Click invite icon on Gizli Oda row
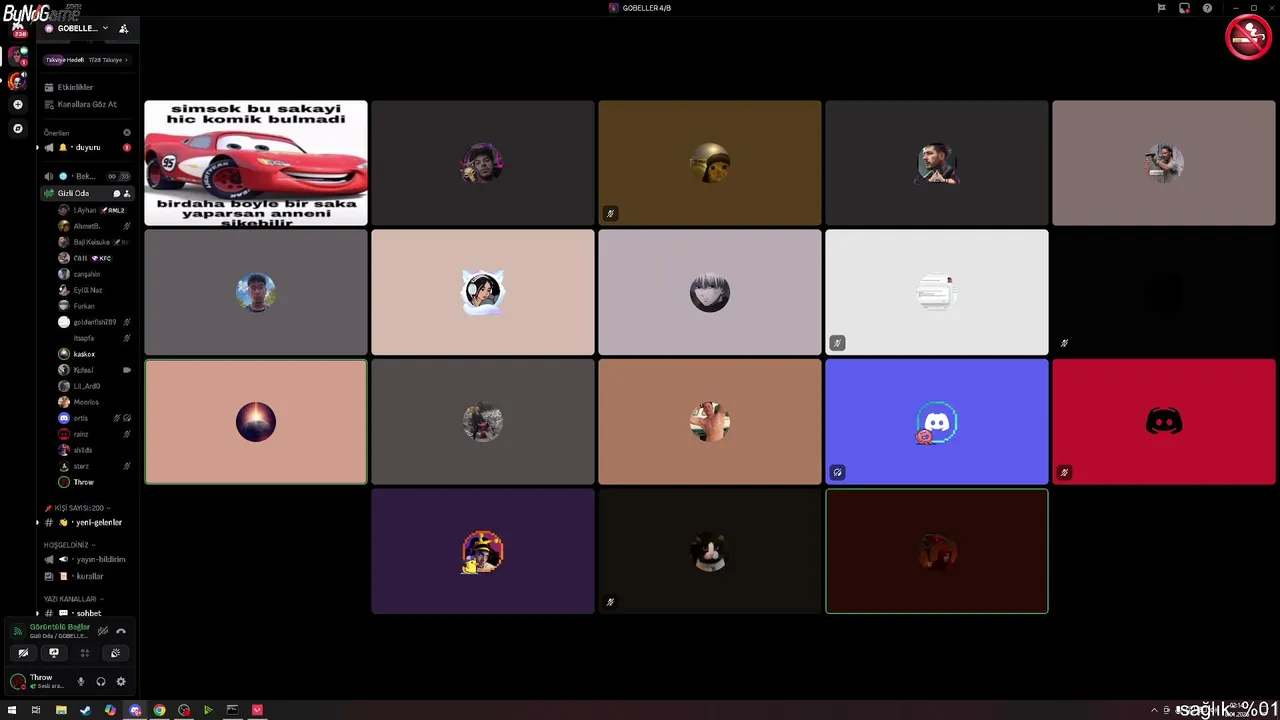 126,193
